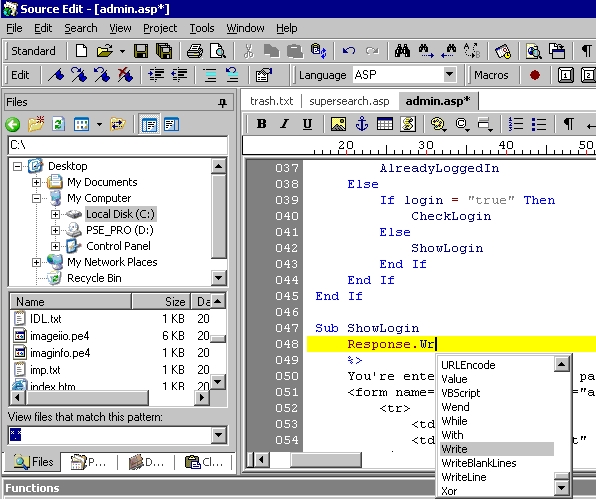Click the Clear bookmarks icon with red X
This screenshot has width=596, height=499.
pyautogui.click(x=125, y=75)
